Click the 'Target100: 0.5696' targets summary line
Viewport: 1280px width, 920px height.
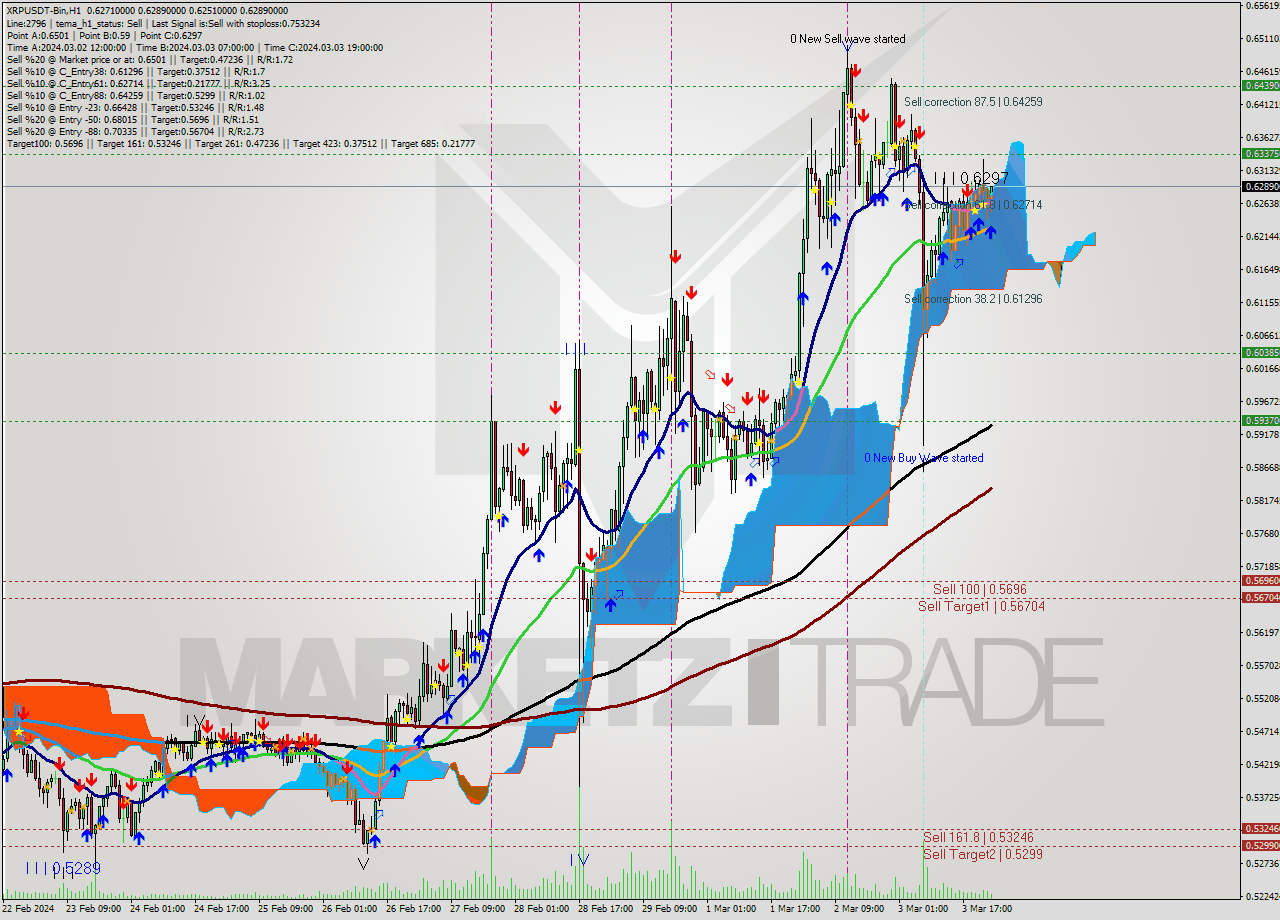click(x=241, y=144)
